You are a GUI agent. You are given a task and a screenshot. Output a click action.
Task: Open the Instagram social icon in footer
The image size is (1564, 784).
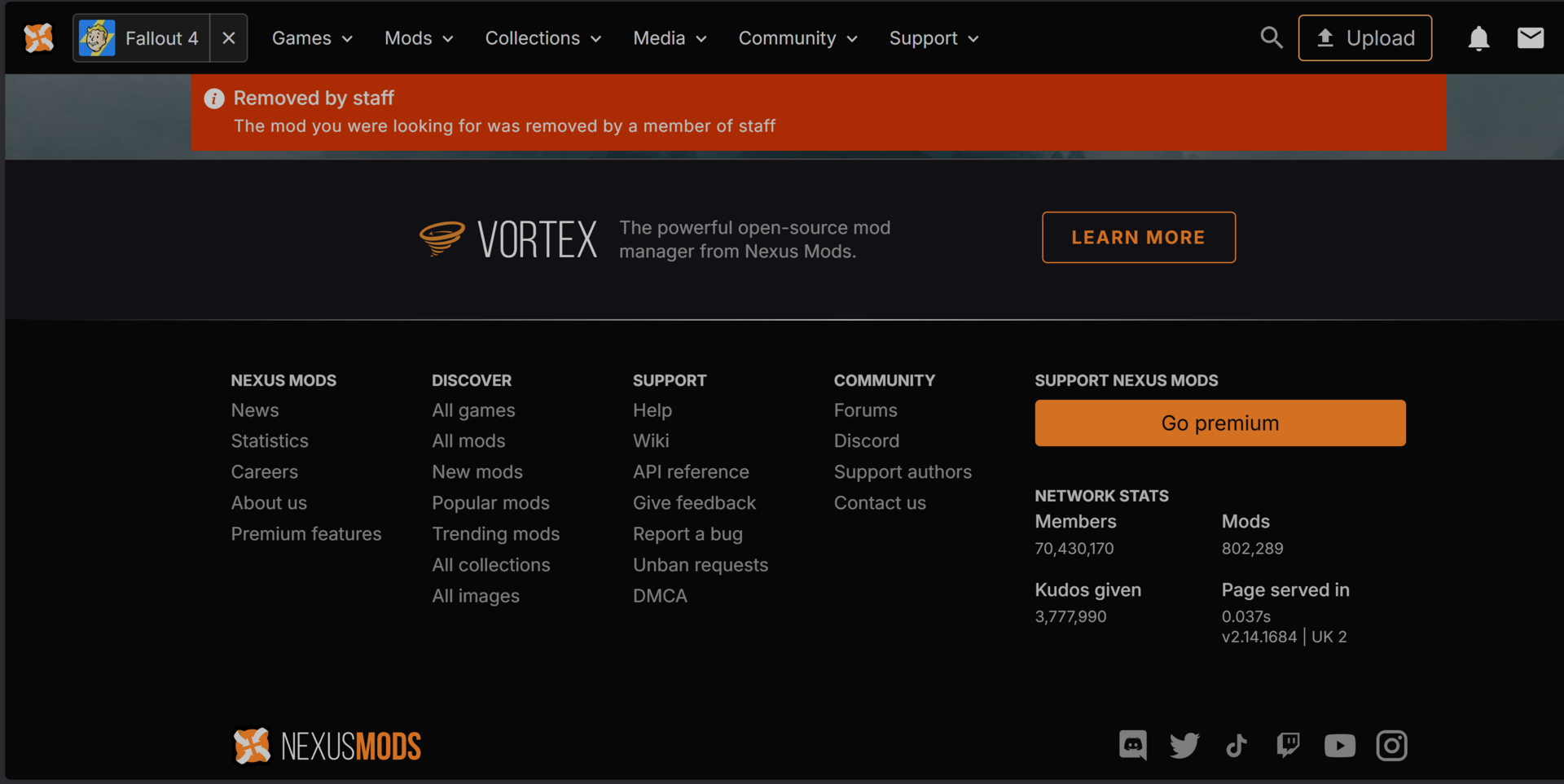tap(1392, 745)
